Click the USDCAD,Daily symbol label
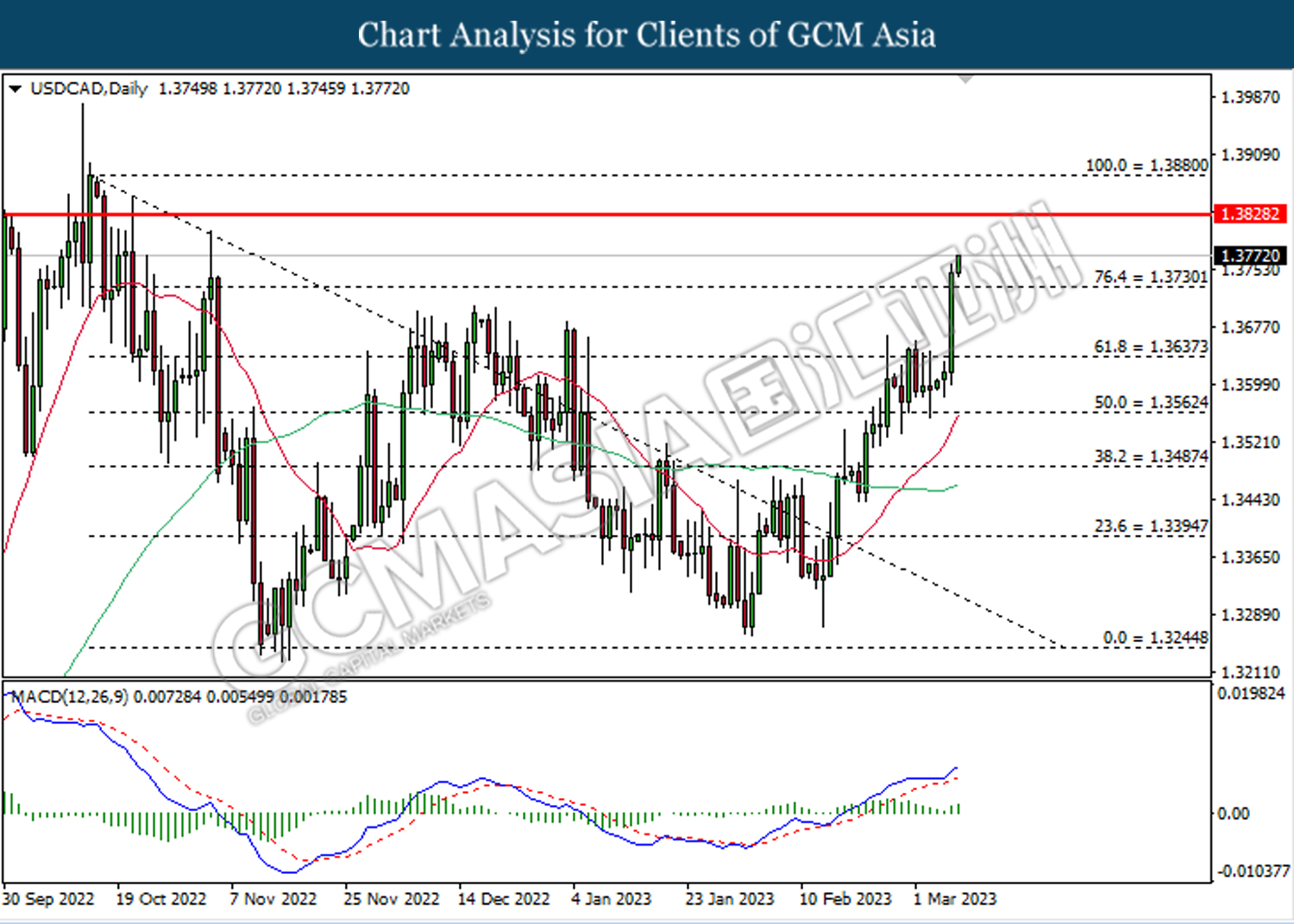 [x=89, y=89]
